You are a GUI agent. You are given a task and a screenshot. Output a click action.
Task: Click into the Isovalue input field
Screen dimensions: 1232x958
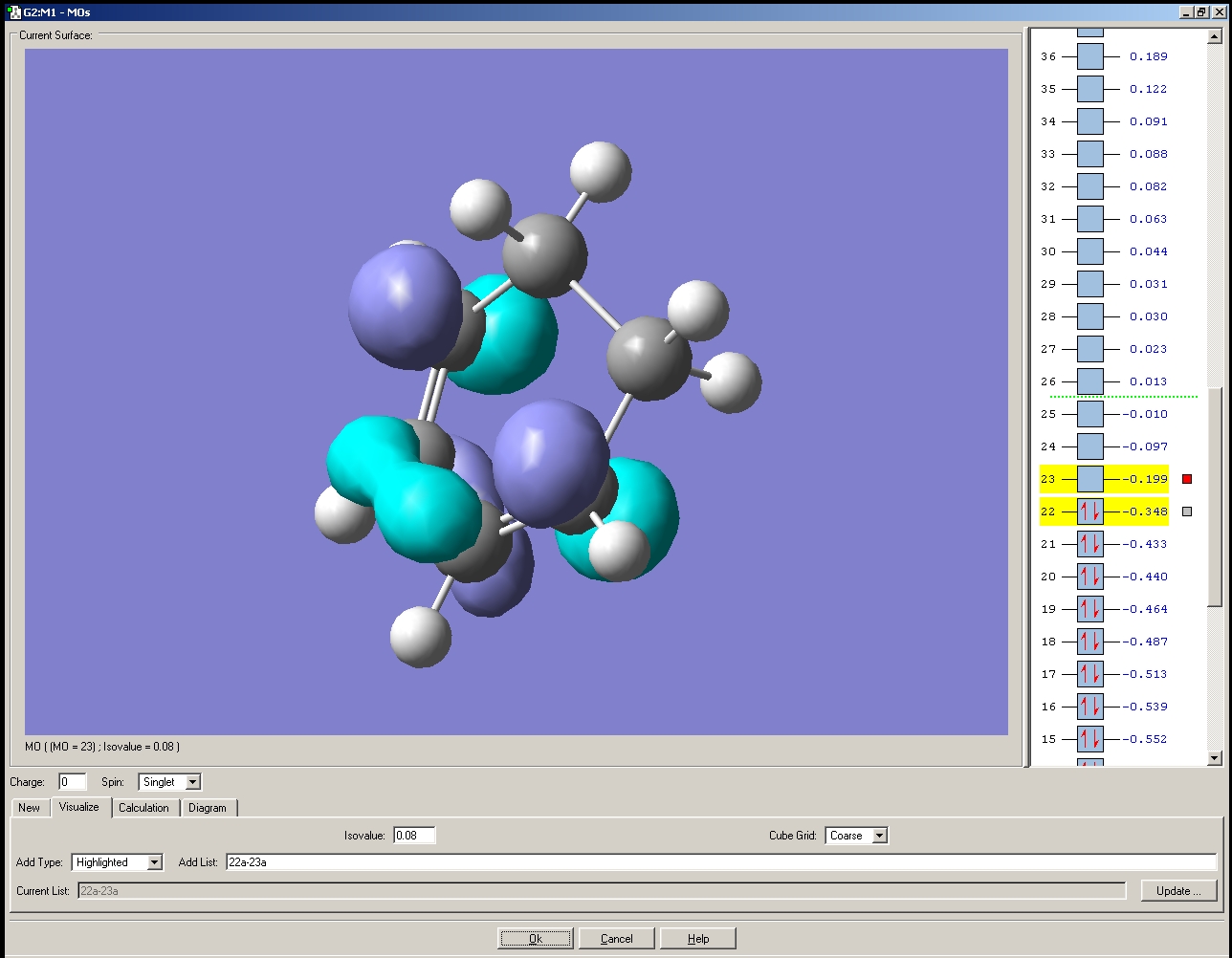414,836
